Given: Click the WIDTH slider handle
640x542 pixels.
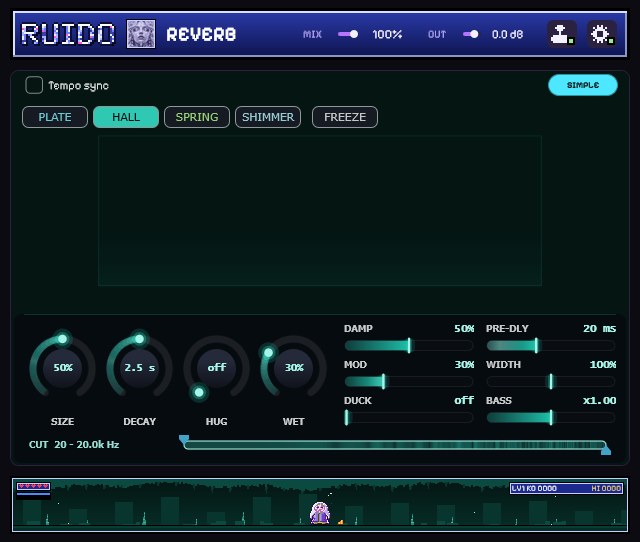Looking at the screenshot, I should (551, 382).
